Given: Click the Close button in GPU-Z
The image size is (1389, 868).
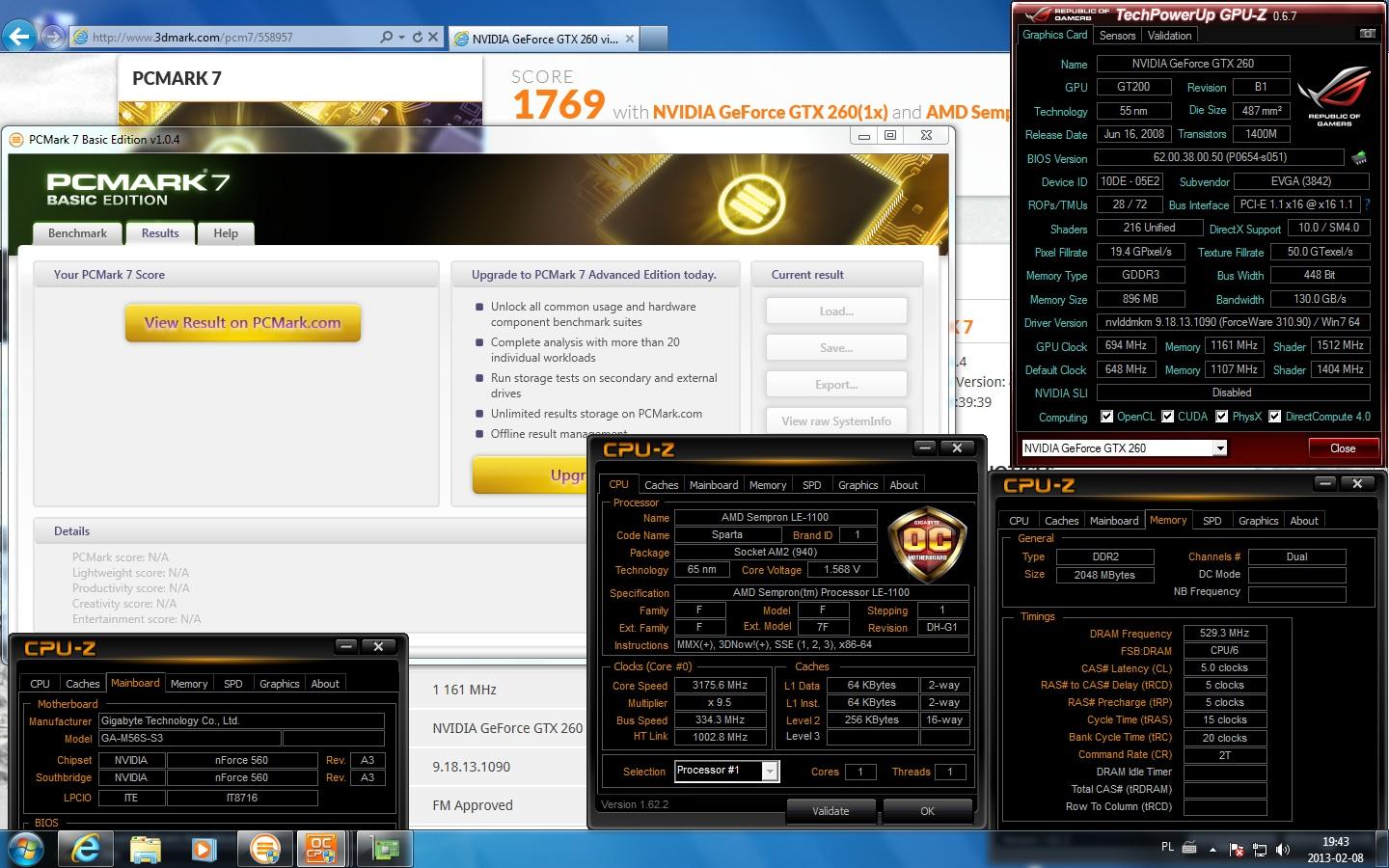Looking at the screenshot, I should tap(1343, 448).
